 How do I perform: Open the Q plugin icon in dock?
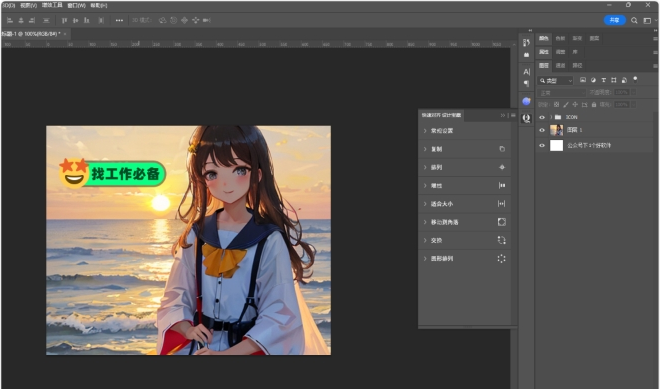pyautogui.click(x=526, y=119)
